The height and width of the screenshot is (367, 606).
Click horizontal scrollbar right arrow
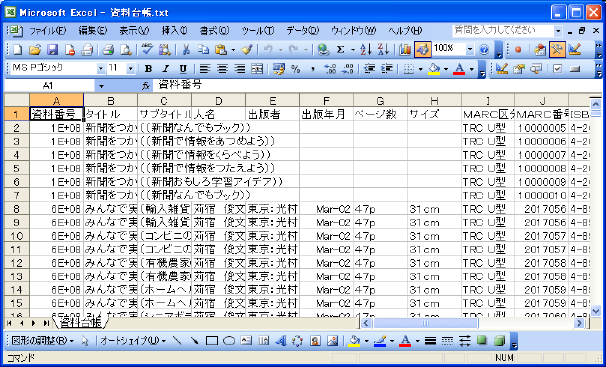[x=579, y=323]
